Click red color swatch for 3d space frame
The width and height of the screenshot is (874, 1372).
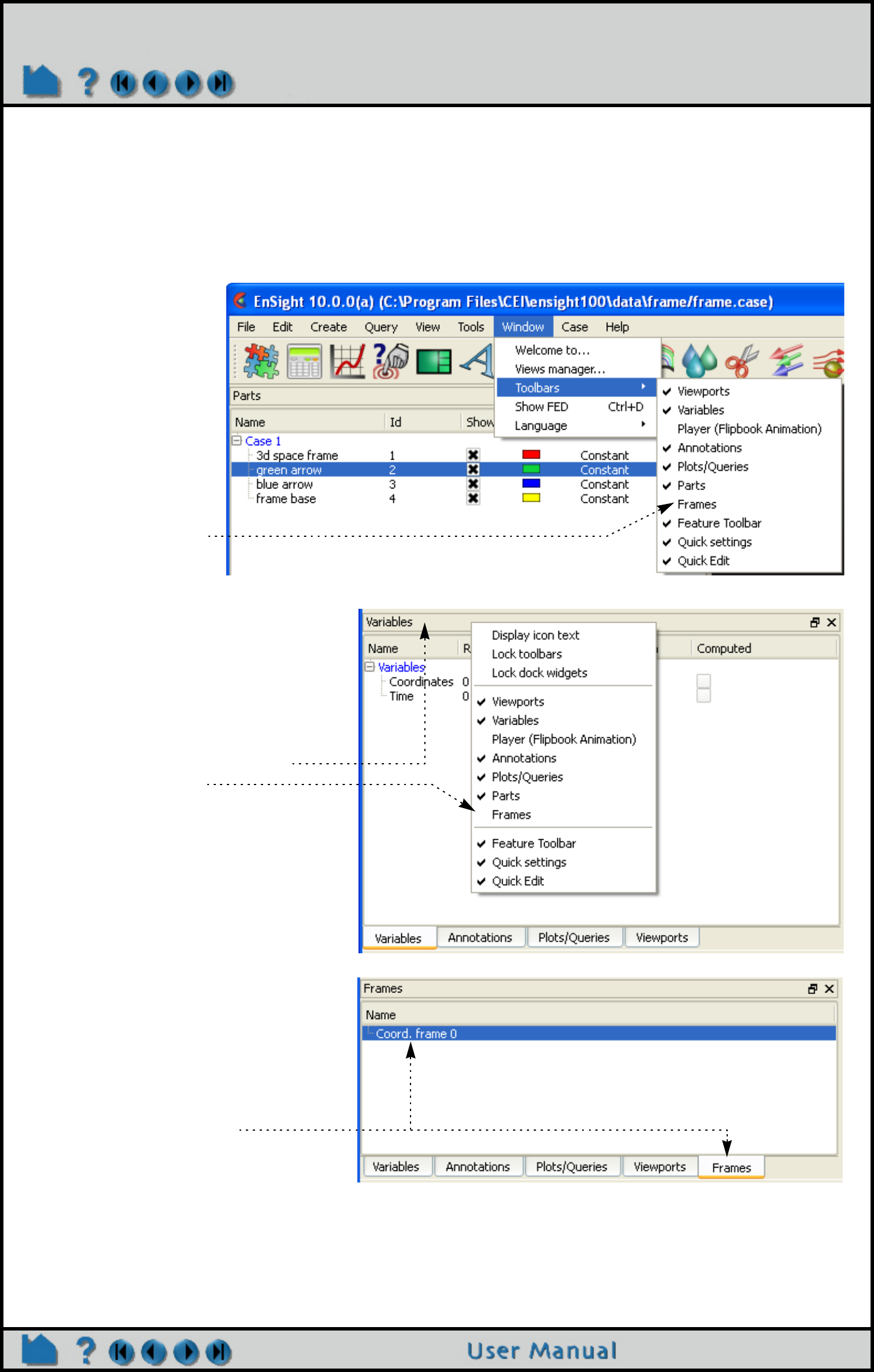click(x=530, y=454)
